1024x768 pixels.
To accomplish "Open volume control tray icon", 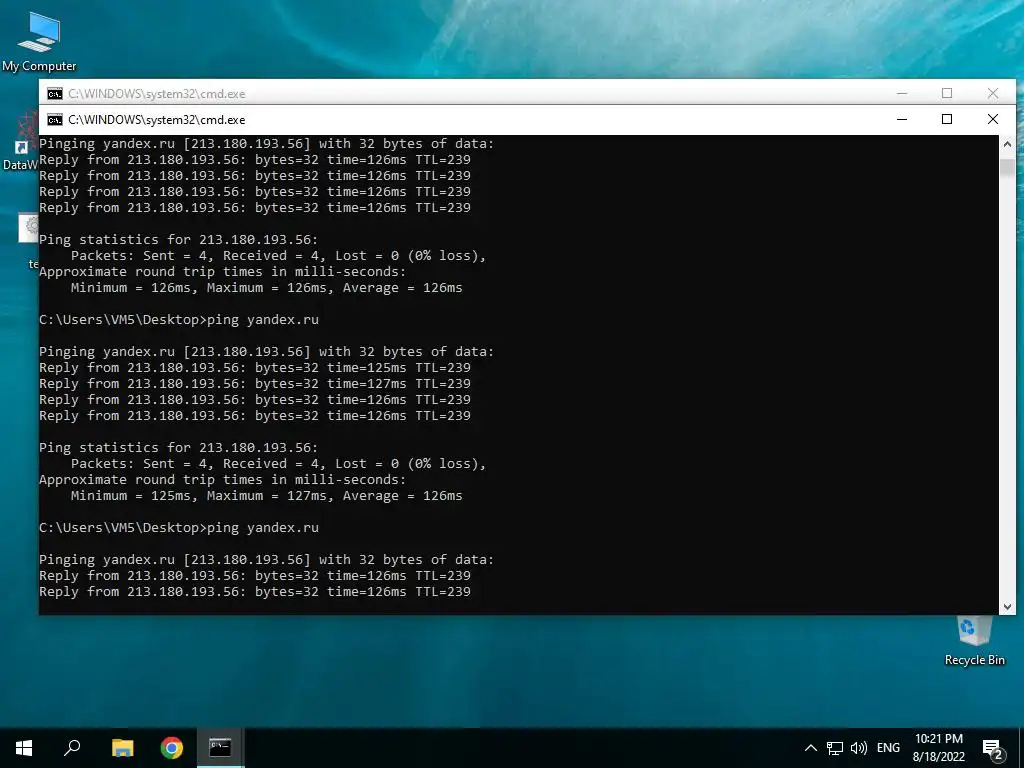I will point(859,748).
